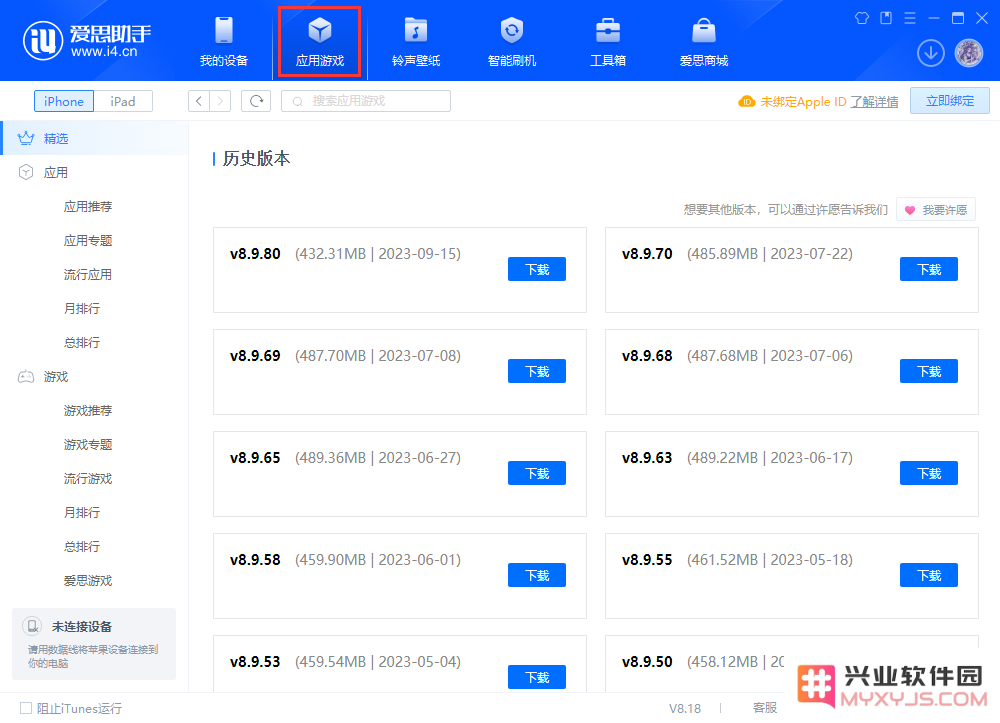
Task: Click the refresh page icon
Action: pos(256,101)
